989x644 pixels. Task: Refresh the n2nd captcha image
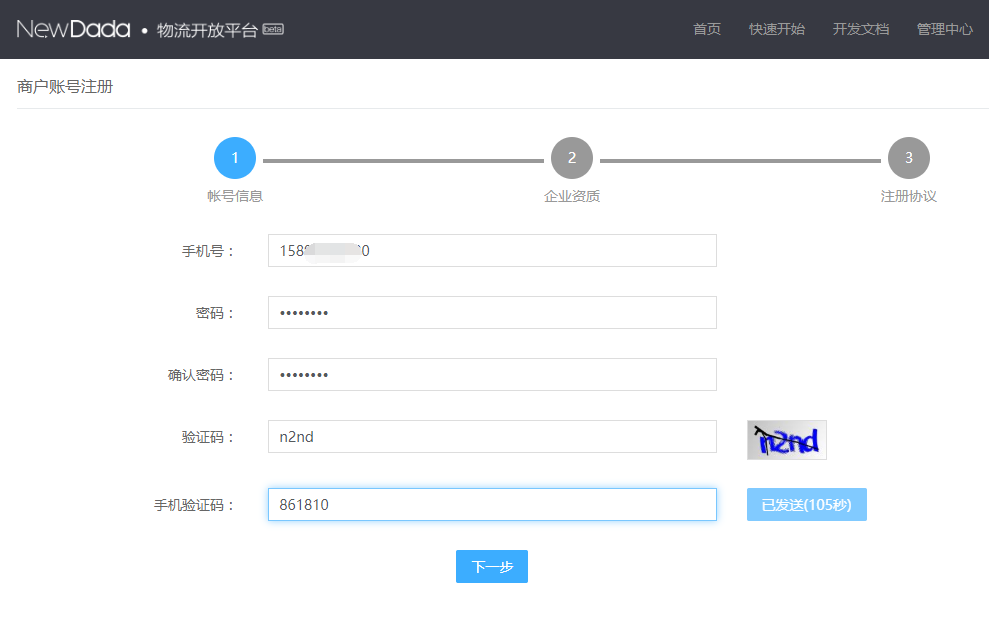786,440
